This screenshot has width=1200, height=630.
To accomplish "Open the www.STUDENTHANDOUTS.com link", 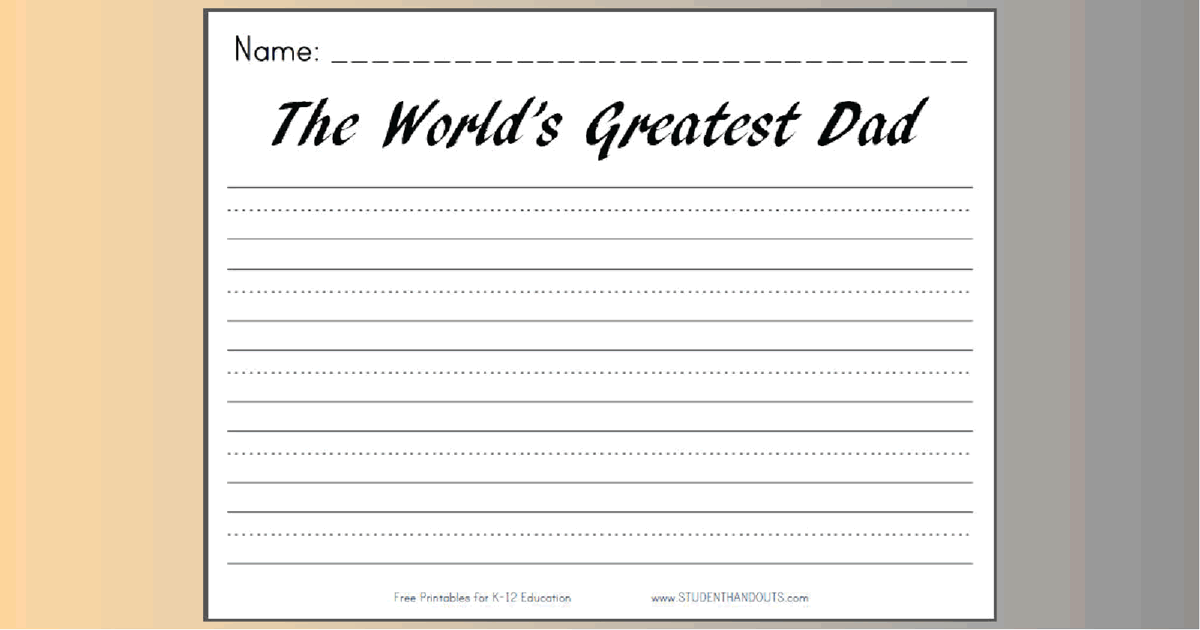I will pyautogui.click(x=731, y=597).
